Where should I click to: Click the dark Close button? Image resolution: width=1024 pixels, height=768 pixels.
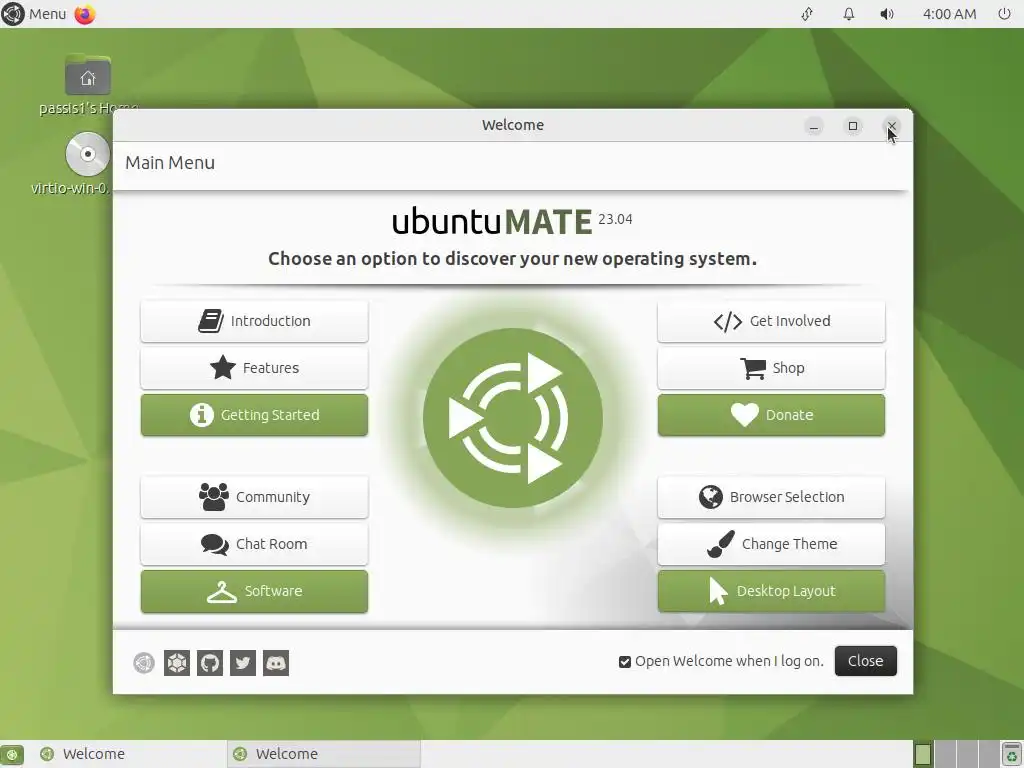(865, 661)
